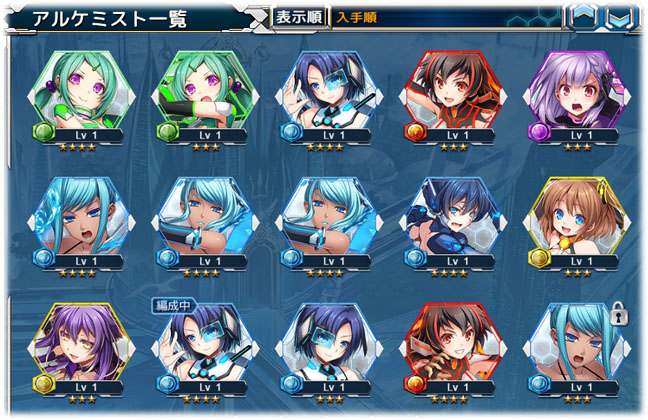The width and height of the screenshot is (648, 420).
Task: Click the green element orb of second card
Action: 167,133
